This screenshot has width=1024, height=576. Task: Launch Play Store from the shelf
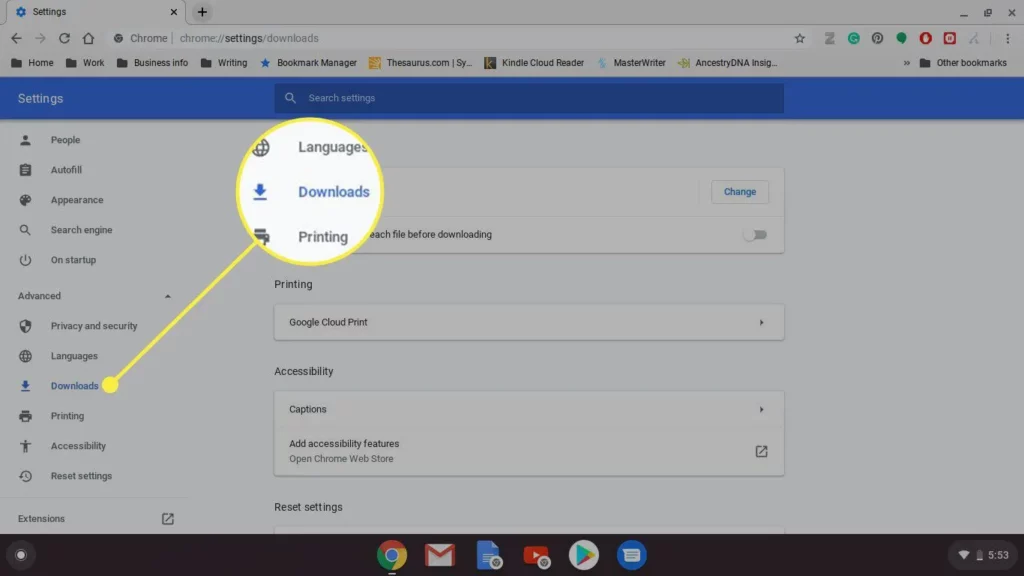point(583,555)
